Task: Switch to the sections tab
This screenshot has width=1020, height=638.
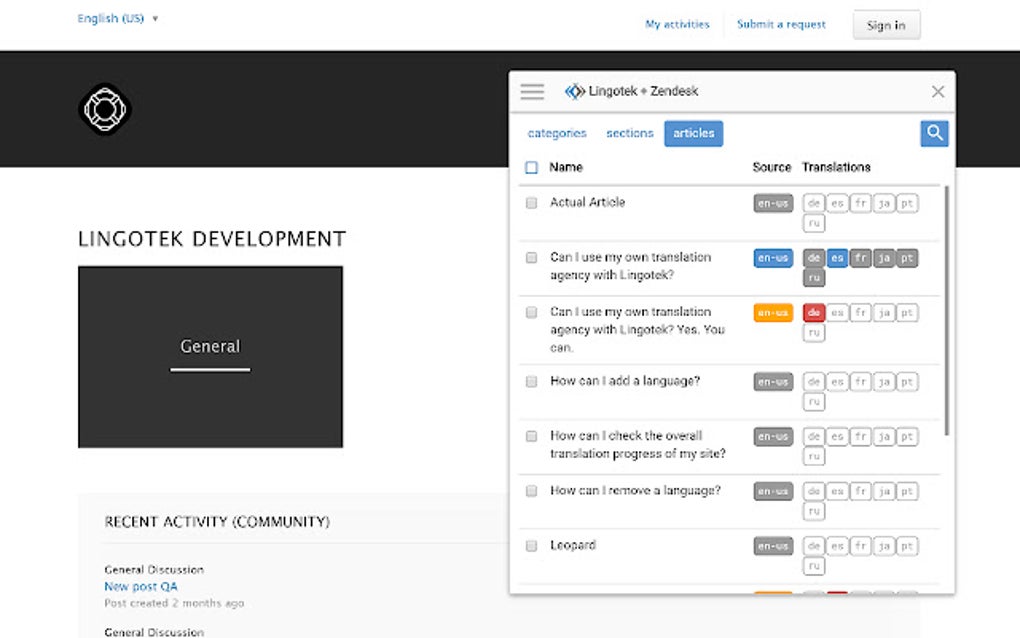Action: 628,132
